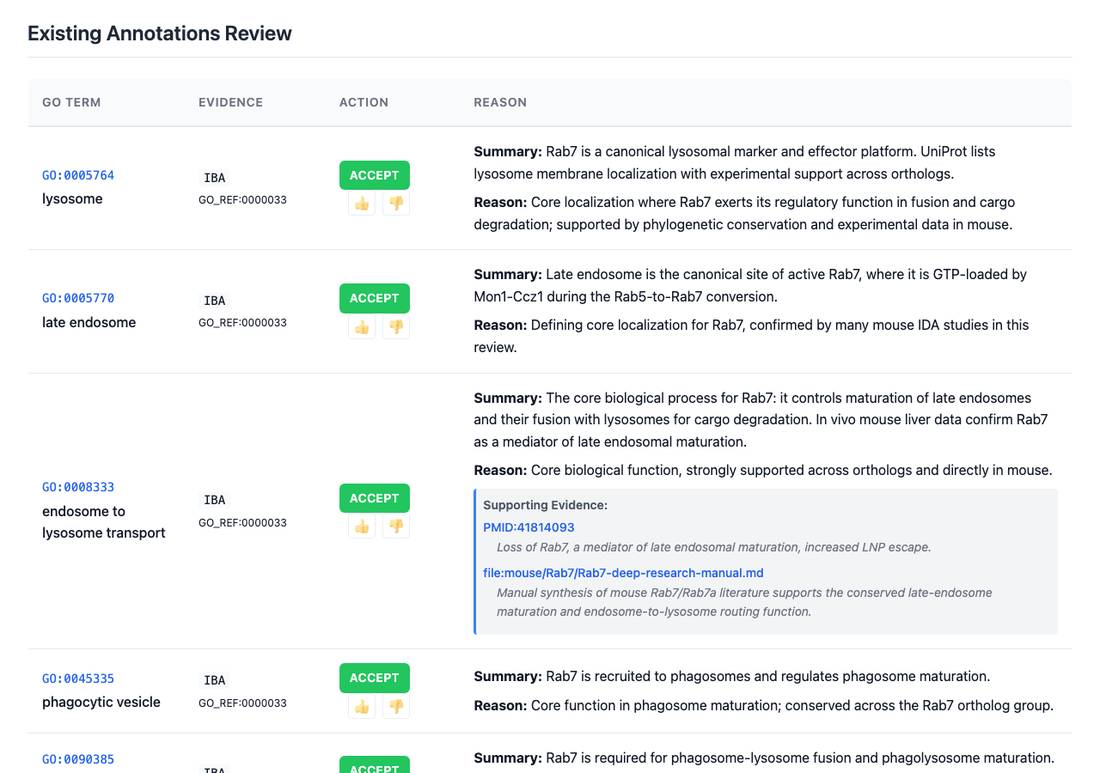This screenshot has height=773, width=1100.
Task: Thumbs down endosome to lysosome transport row
Action: point(396,527)
